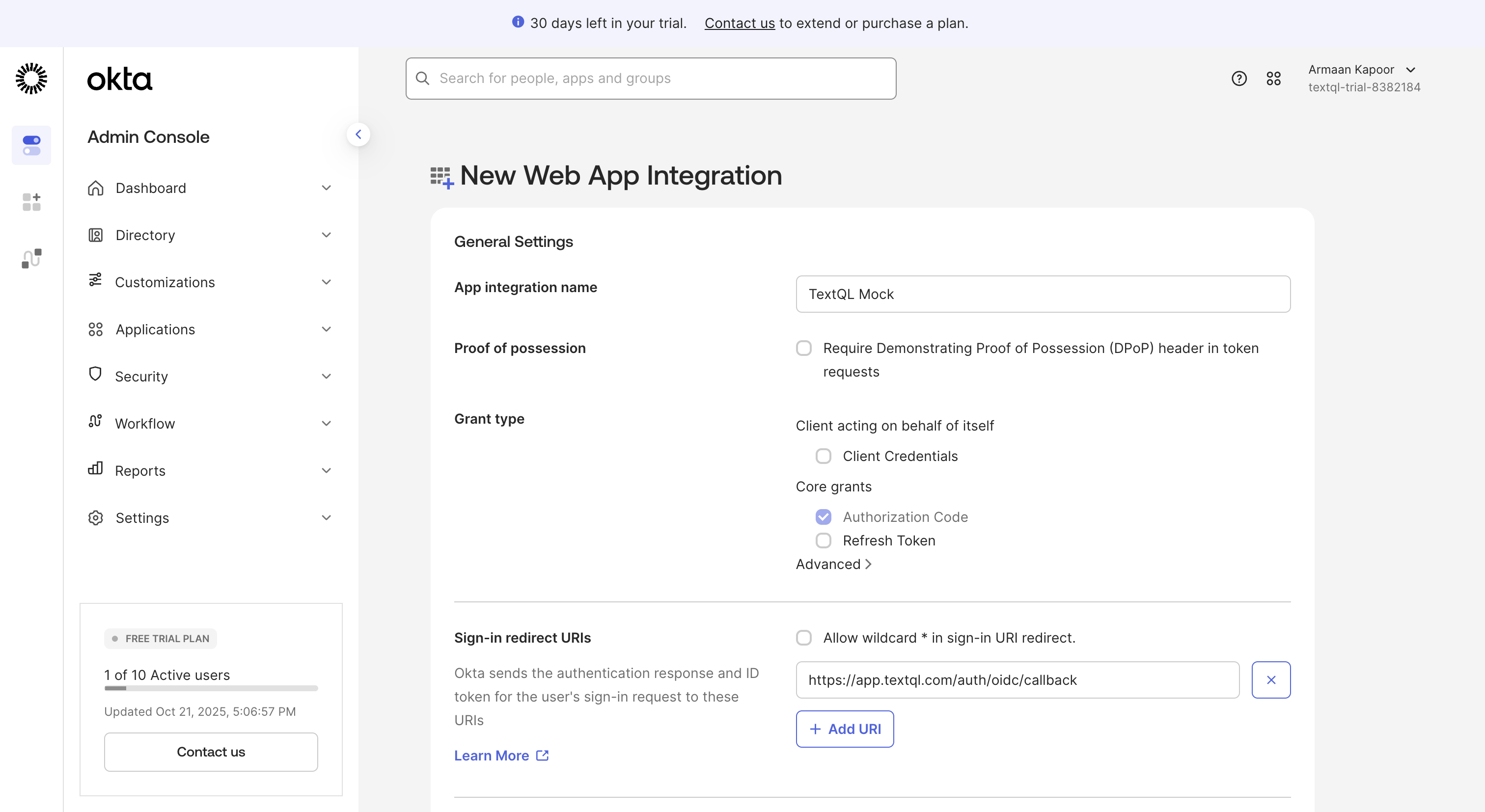The height and width of the screenshot is (812, 1485).
Task: Open the workflows connector icon in the left rail
Action: (x=31, y=258)
